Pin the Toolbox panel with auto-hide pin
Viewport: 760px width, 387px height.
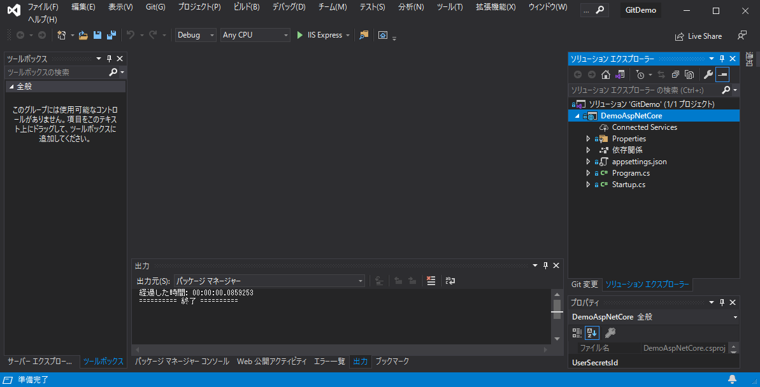(109, 59)
